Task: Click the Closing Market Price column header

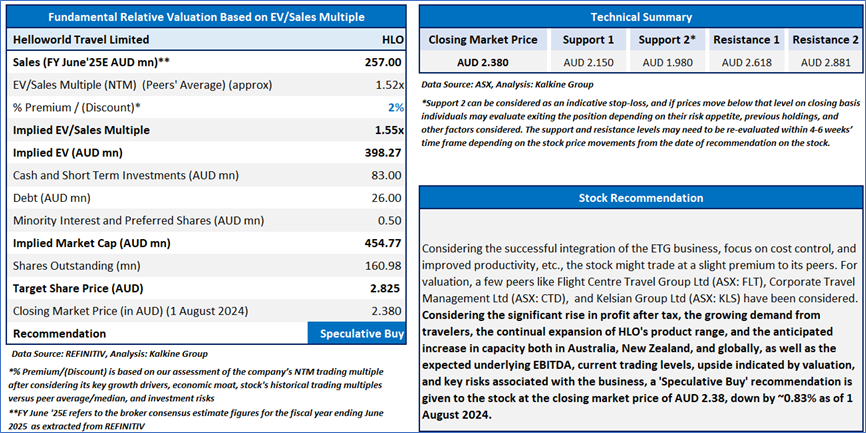Action: pos(484,40)
